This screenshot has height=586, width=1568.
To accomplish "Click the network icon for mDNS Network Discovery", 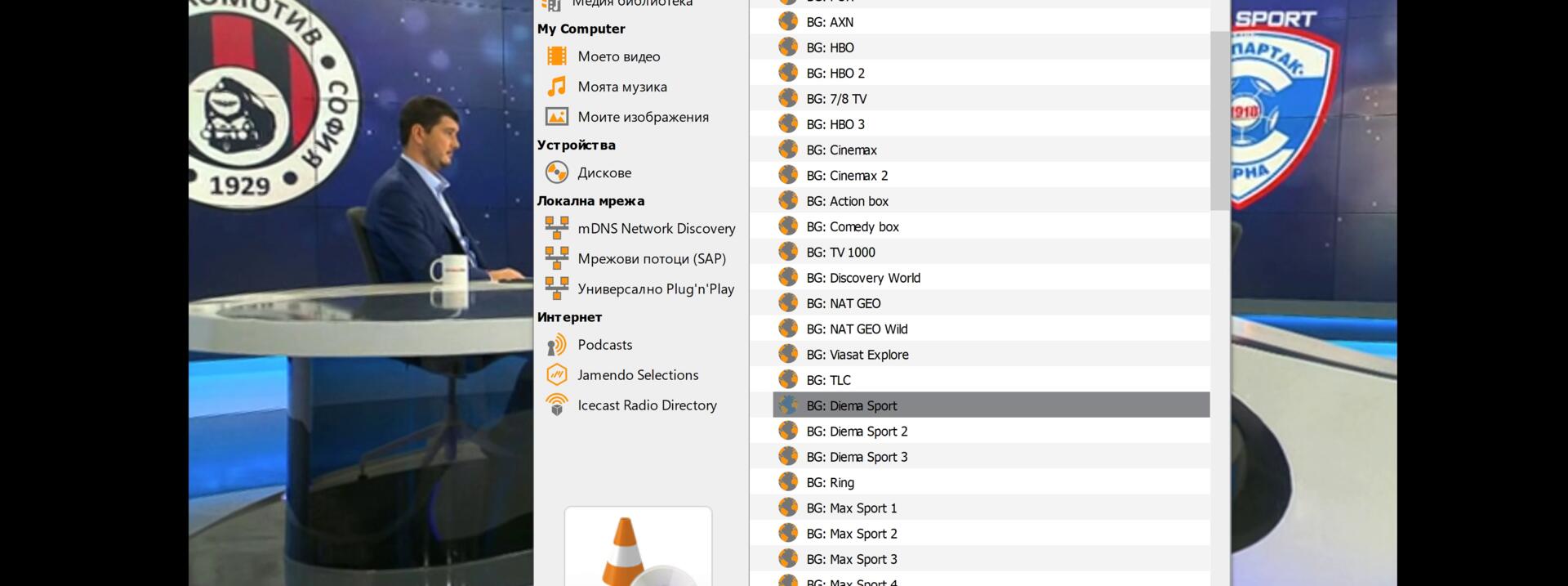I will coord(557,229).
